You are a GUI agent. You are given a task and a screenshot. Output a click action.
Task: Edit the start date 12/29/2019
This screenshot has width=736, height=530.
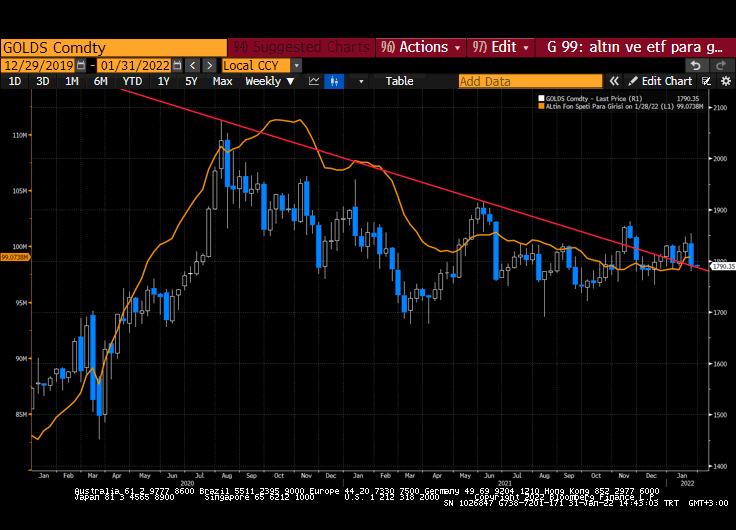[39, 66]
